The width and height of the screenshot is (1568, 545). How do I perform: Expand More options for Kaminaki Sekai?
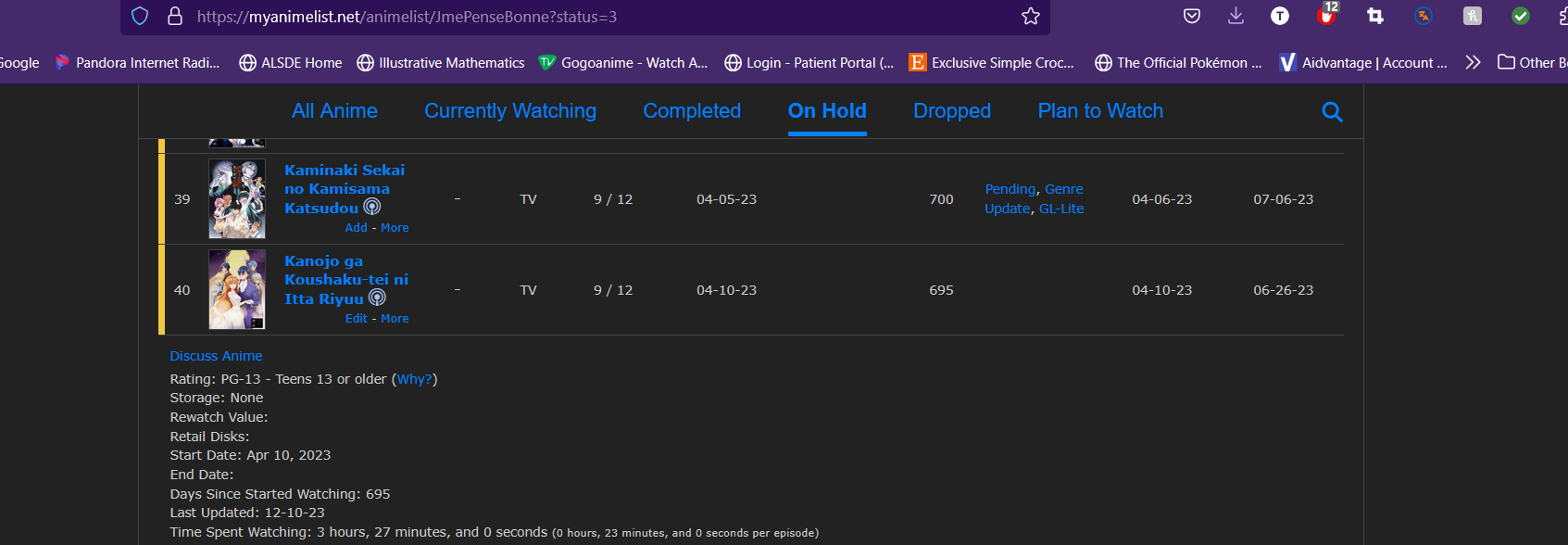395,227
